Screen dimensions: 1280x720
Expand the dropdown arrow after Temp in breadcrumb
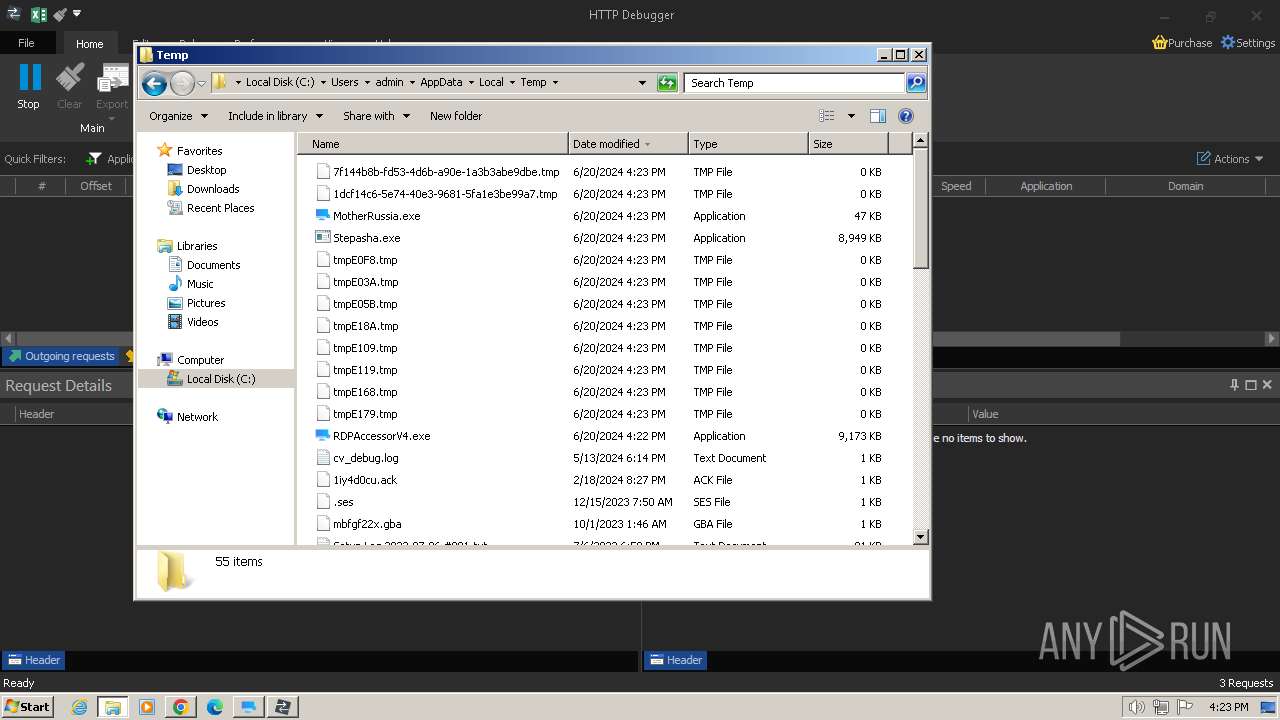pos(555,83)
